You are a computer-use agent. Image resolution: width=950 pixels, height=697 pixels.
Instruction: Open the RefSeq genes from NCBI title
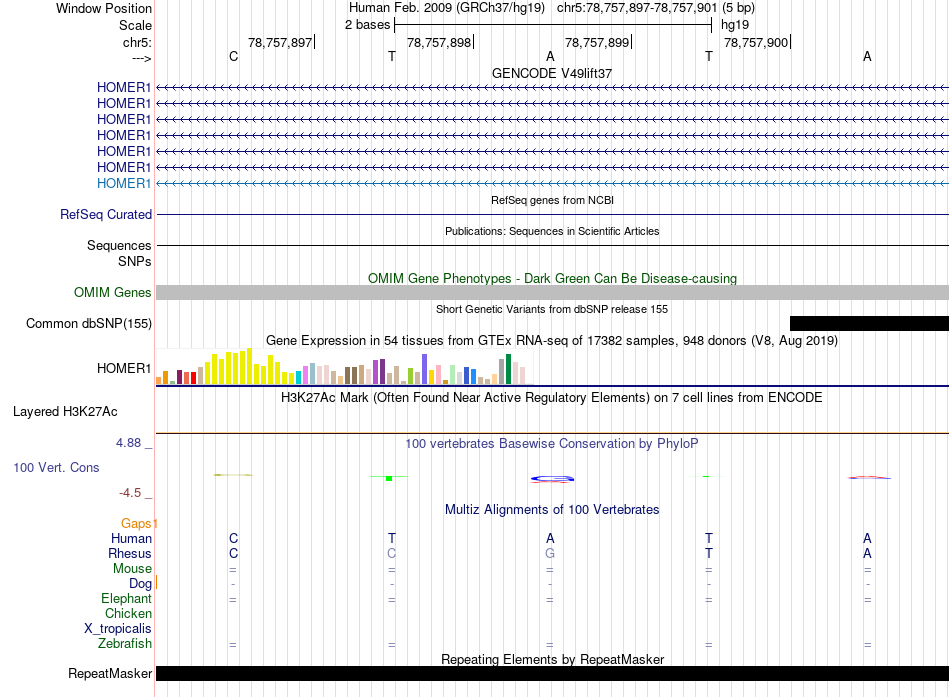tap(552, 200)
